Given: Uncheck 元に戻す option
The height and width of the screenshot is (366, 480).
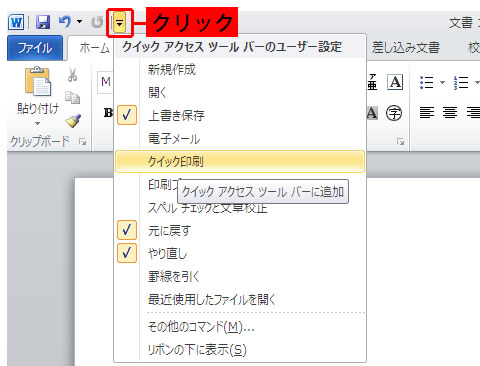Looking at the screenshot, I should pos(240,230).
